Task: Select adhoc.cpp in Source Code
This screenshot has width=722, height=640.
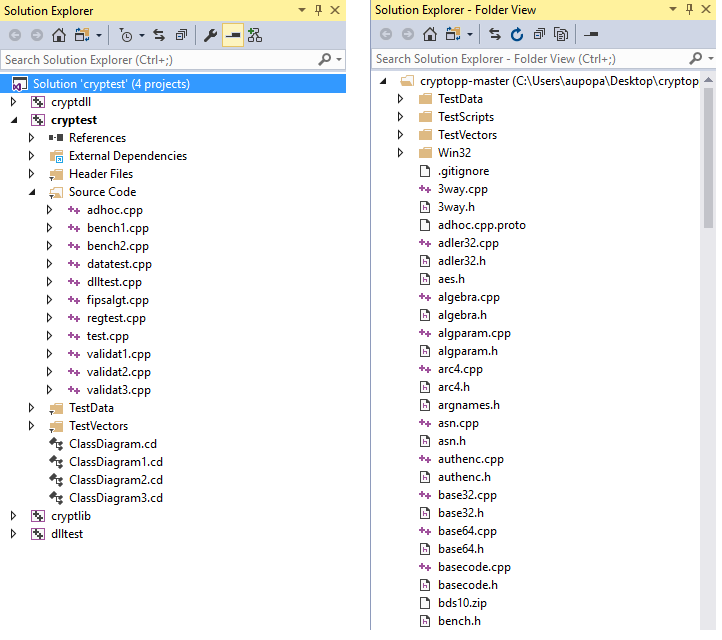Action: pos(115,210)
